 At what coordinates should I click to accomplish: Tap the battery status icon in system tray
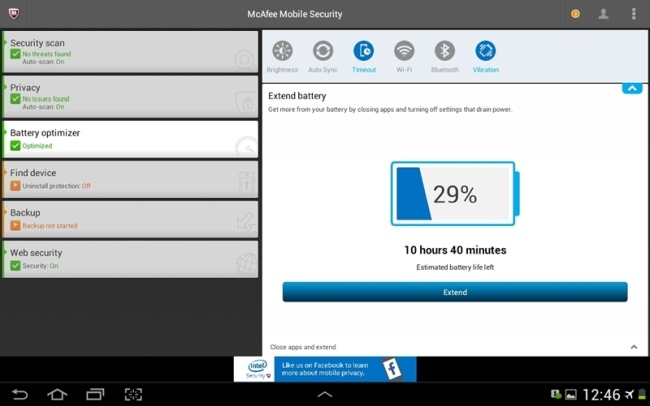point(642,394)
